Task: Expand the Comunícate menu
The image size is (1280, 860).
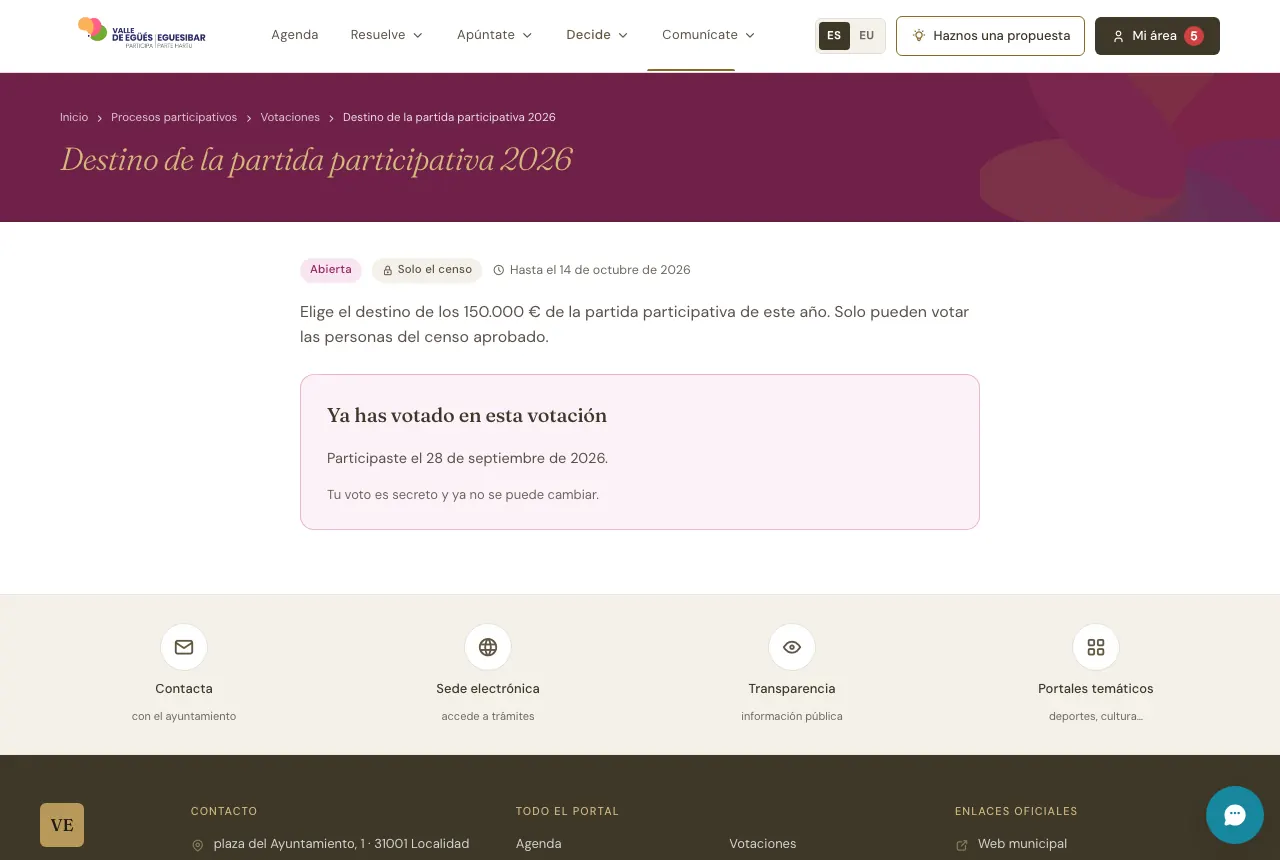Action: coord(709,35)
